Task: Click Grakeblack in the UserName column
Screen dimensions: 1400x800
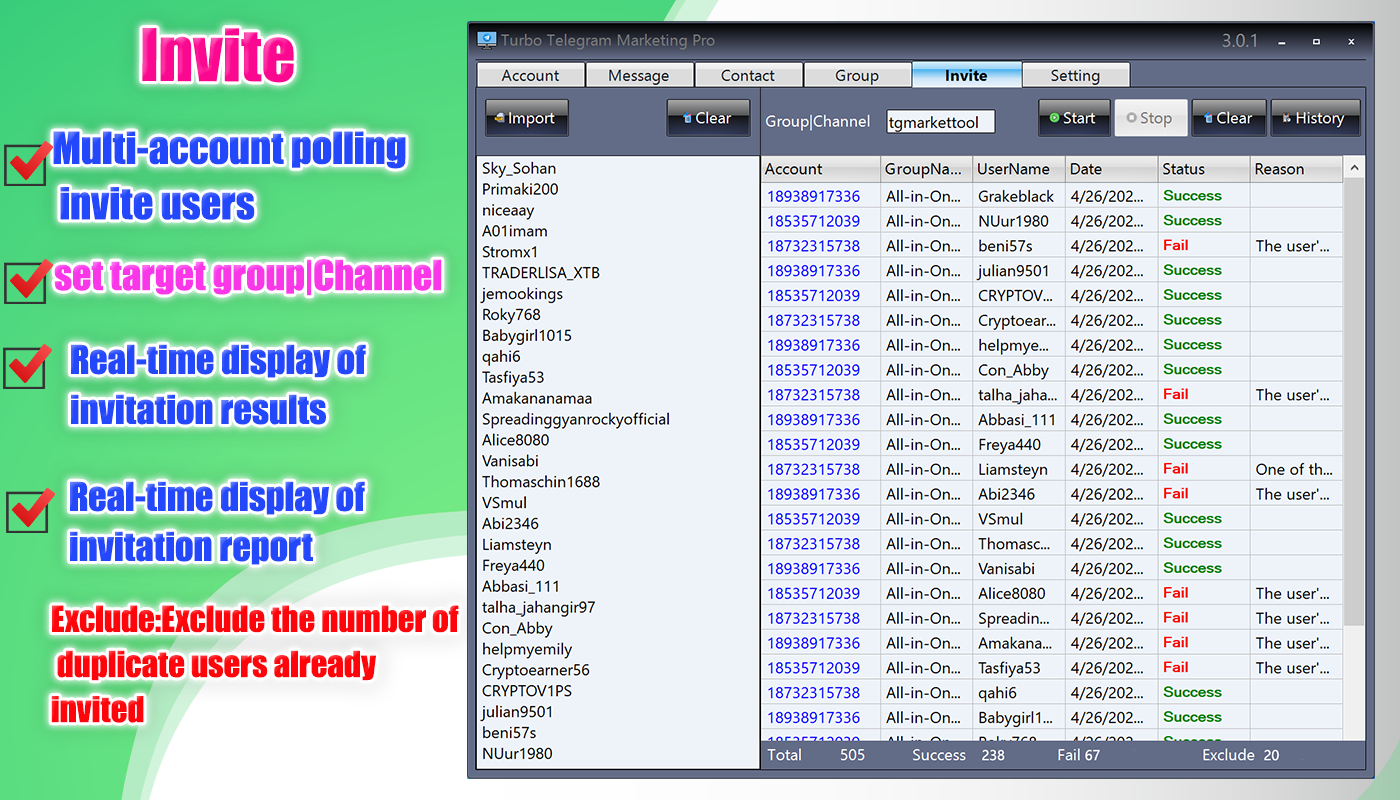Action: [x=1016, y=196]
